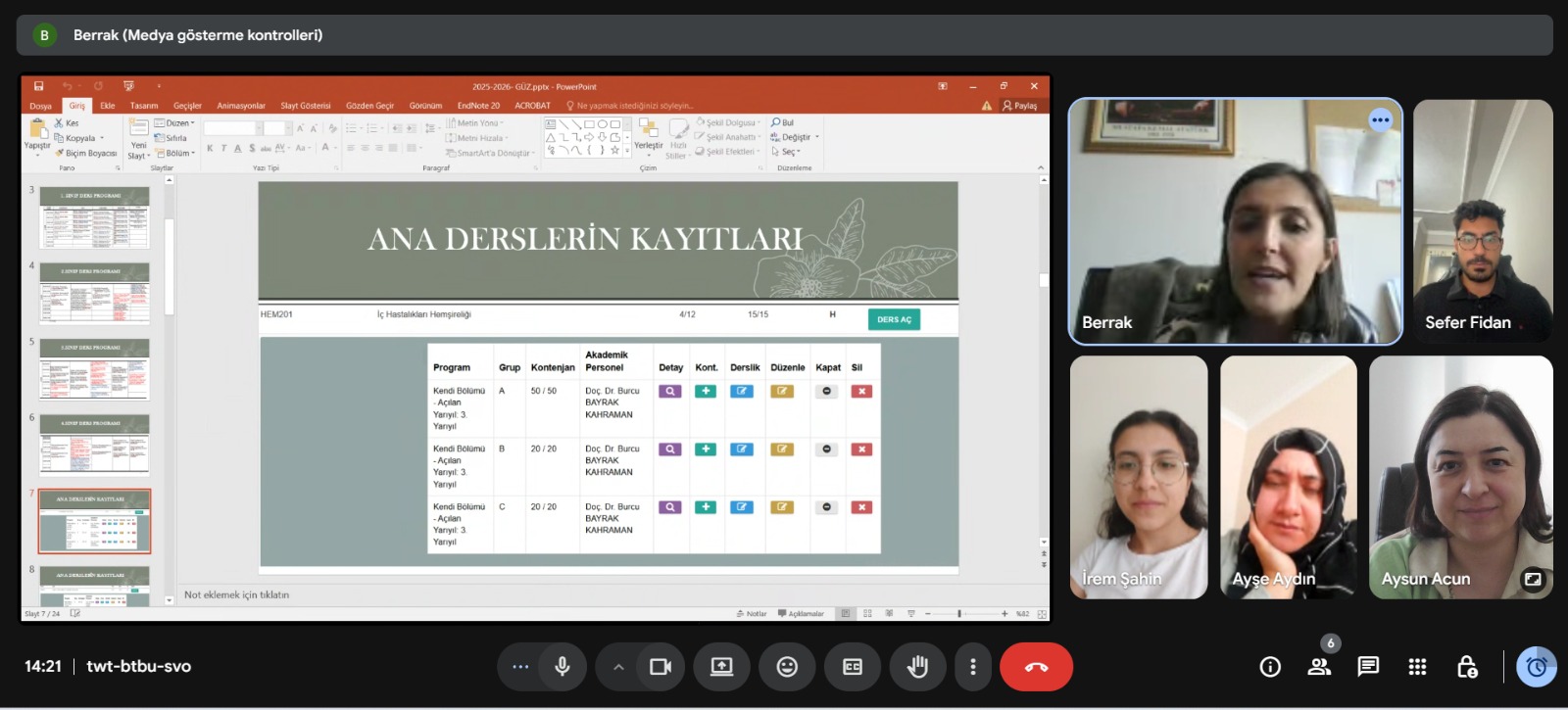This screenshot has height=710, width=1568.
Task: Mute the microphone in the call bar
Action: [563, 667]
